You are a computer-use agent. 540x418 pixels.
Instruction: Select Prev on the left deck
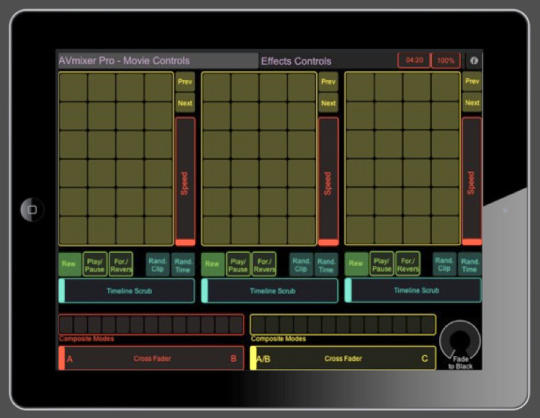click(x=185, y=82)
